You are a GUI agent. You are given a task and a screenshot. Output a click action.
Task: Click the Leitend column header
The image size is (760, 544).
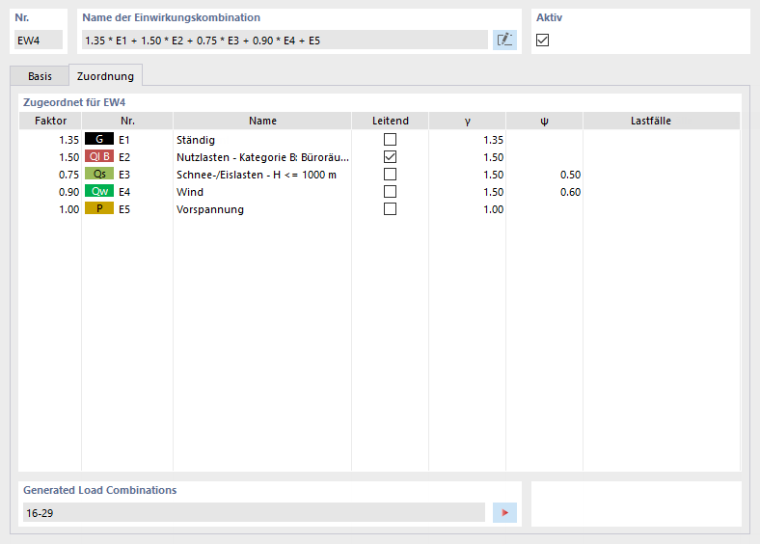coord(390,121)
